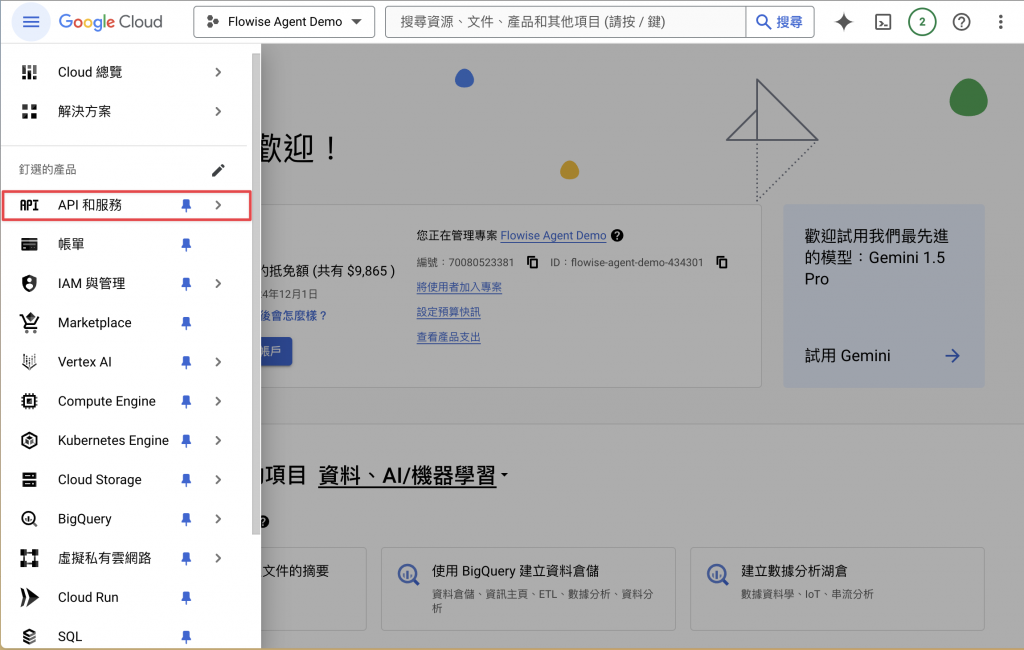Click the Compute Engine chip icon

(x=29, y=401)
